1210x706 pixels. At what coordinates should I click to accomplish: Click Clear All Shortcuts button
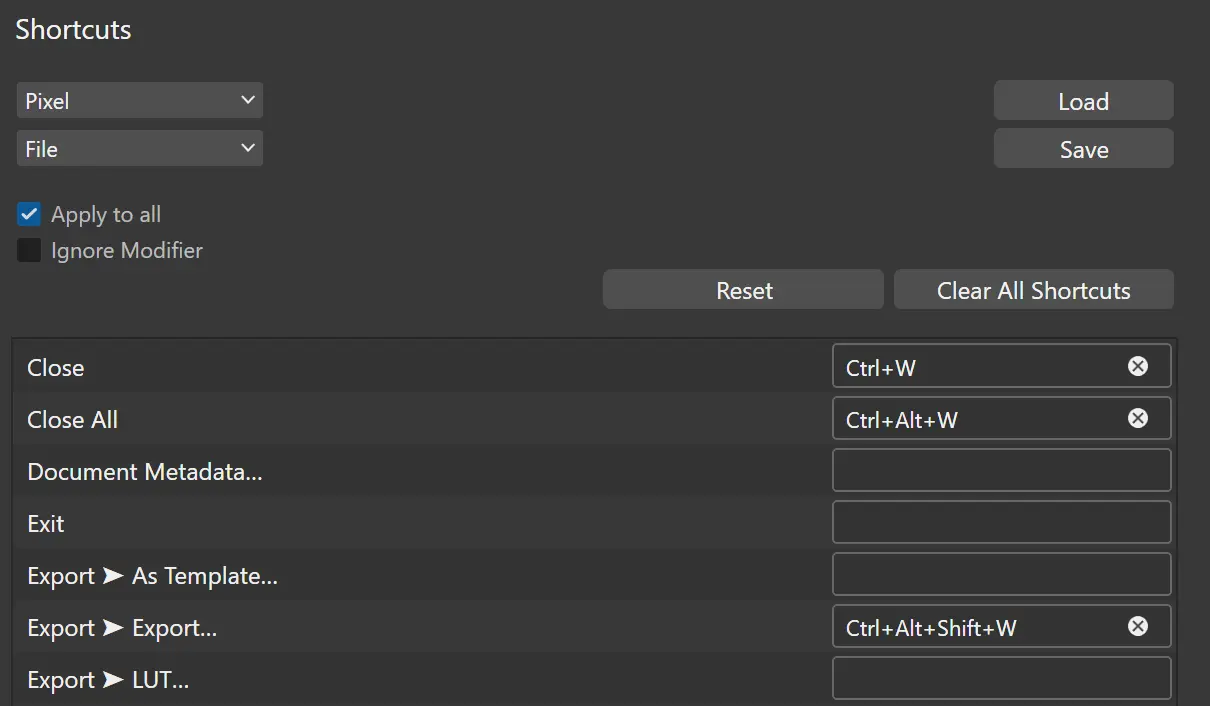point(1033,290)
